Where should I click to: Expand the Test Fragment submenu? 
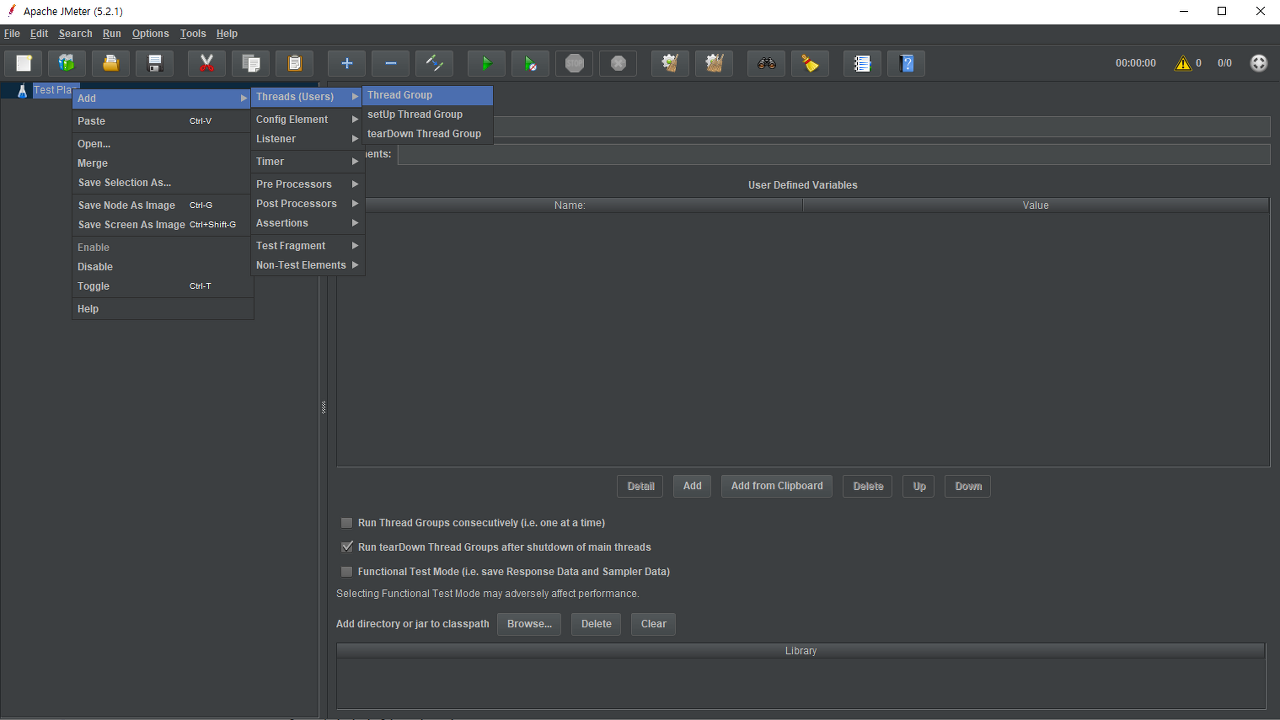click(307, 245)
